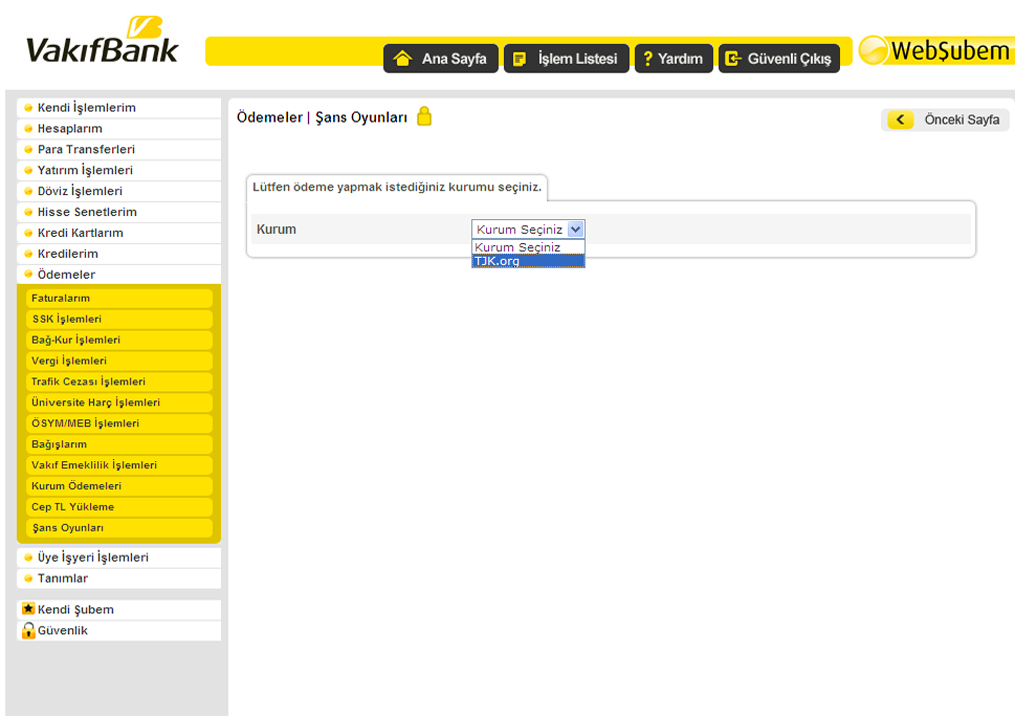Viewport: 1015px width, 716px height.
Task: Open Hisse Senetlerim menu
Action: [x=118, y=212]
